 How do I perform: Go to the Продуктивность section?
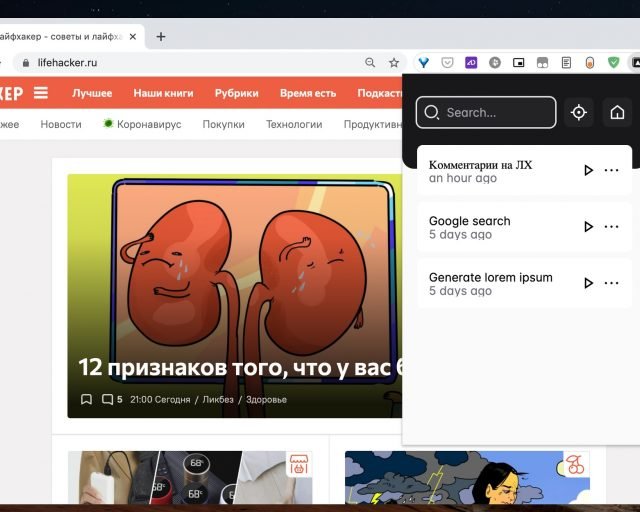[373, 124]
